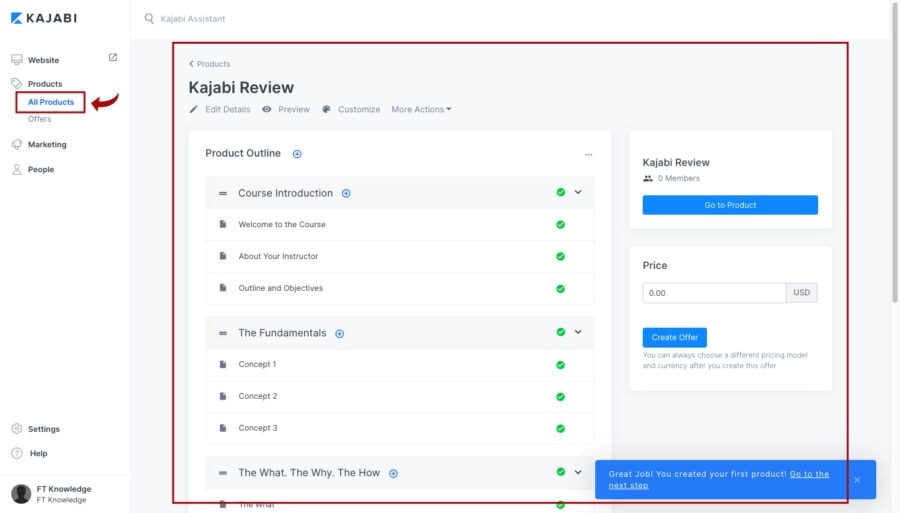This screenshot has width=900, height=513.
Task: Open the People menu item
Action: [x=41, y=169]
